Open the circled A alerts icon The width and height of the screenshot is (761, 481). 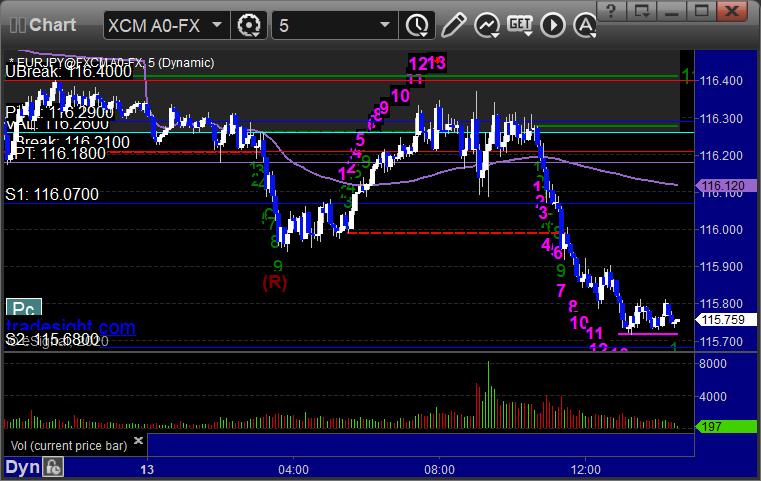coord(585,25)
